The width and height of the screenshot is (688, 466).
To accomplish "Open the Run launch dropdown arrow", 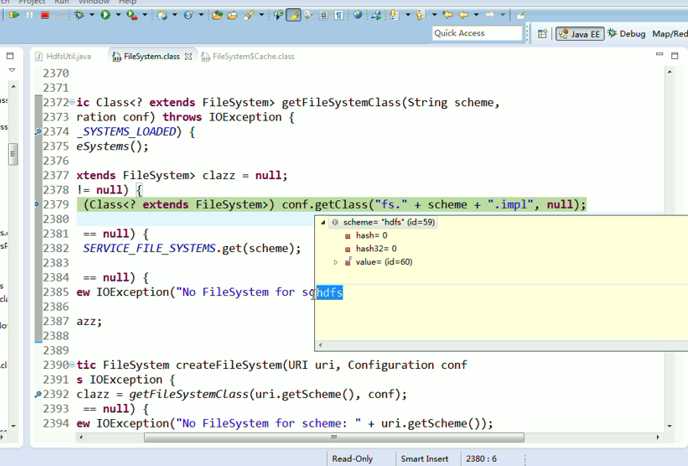I will click(x=118, y=15).
